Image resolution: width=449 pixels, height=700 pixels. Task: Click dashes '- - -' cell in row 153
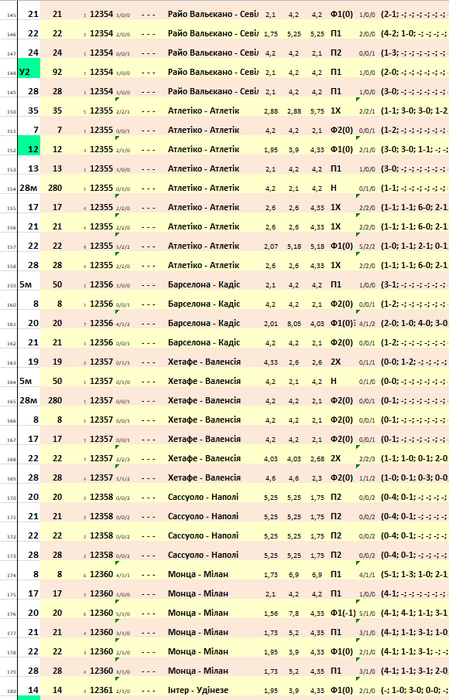click(148, 169)
